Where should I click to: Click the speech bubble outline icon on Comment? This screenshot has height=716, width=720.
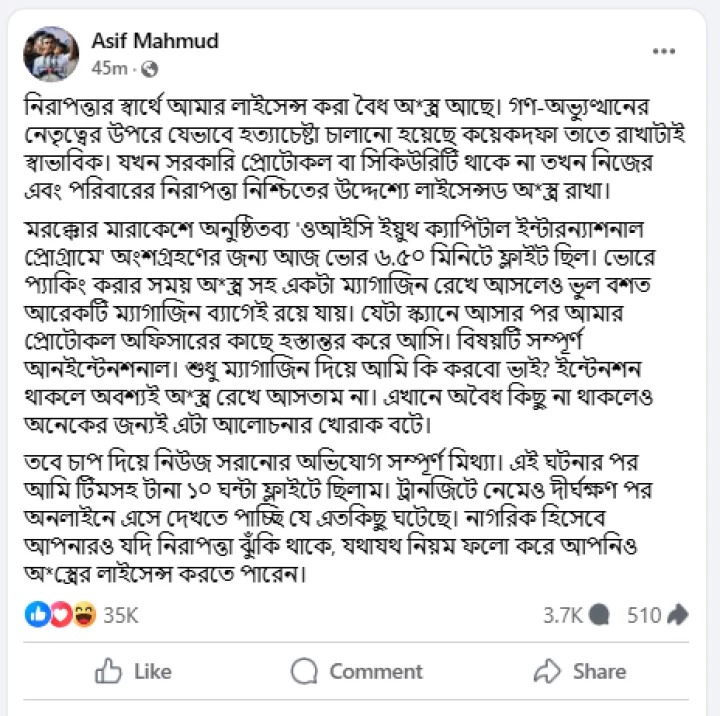tap(304, 671)
